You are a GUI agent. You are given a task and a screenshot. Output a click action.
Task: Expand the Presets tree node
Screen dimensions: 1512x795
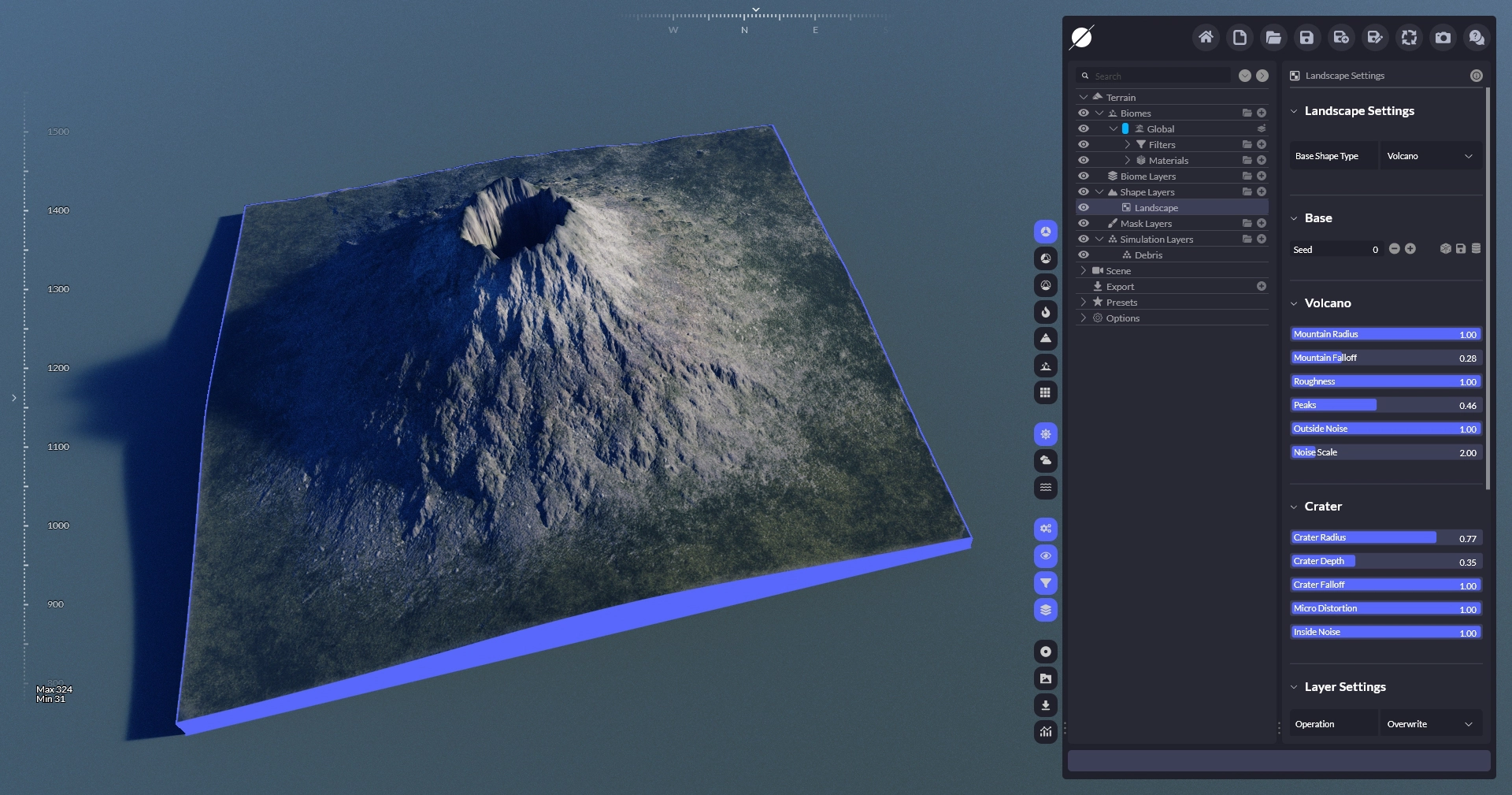click(1084, 303)
